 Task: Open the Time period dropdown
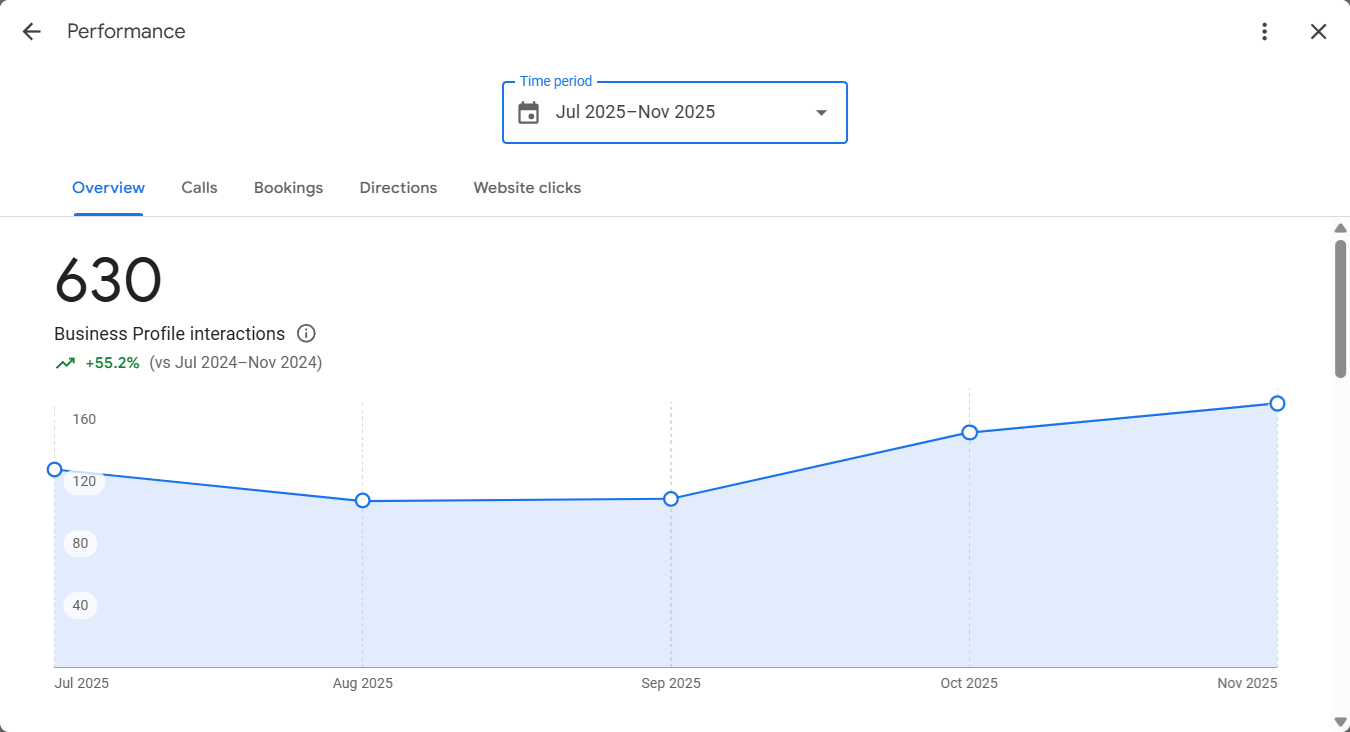click(x=674, y=112)
